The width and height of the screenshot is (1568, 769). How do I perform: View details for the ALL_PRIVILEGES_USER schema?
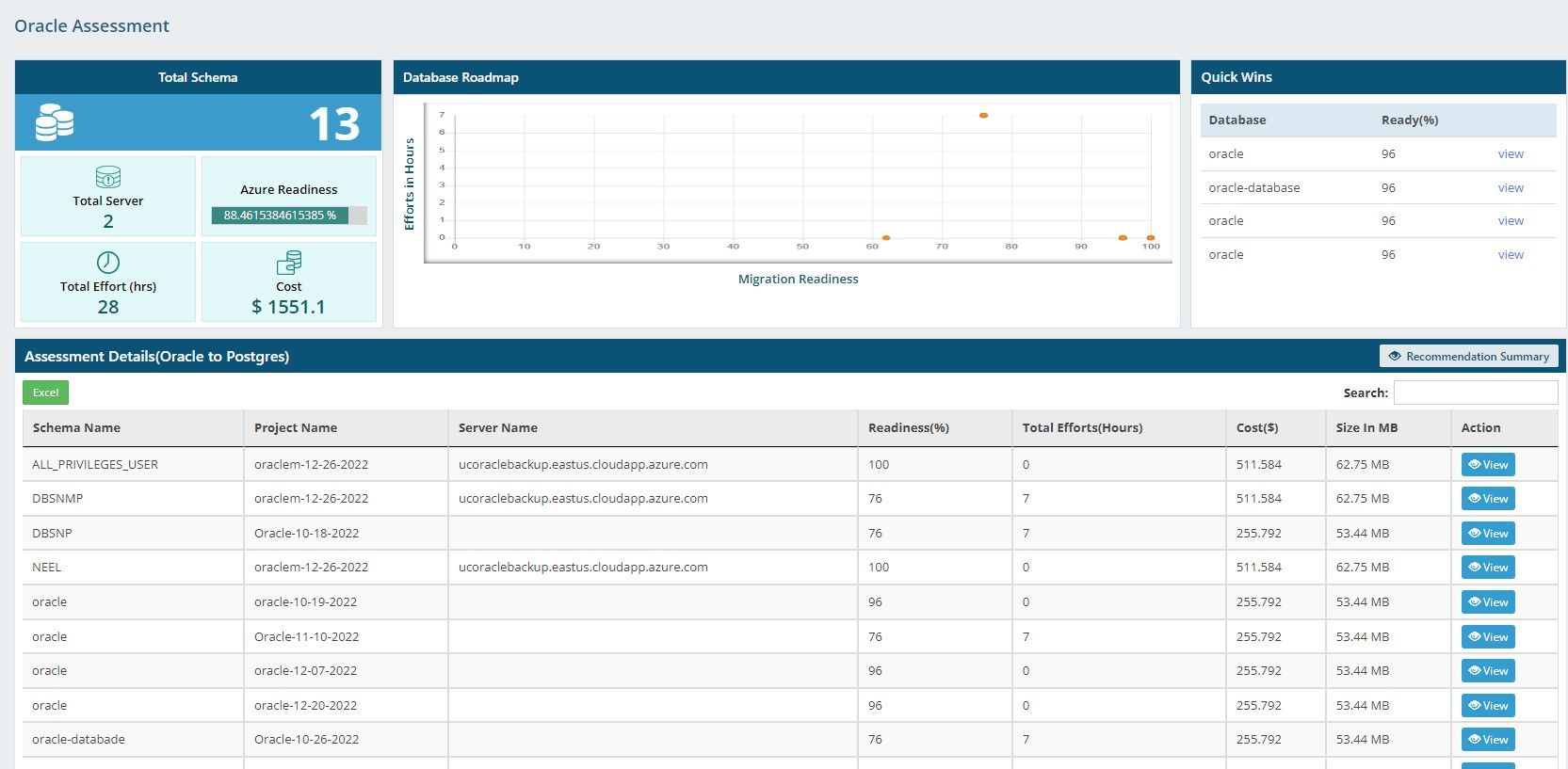coord(1488,465)
